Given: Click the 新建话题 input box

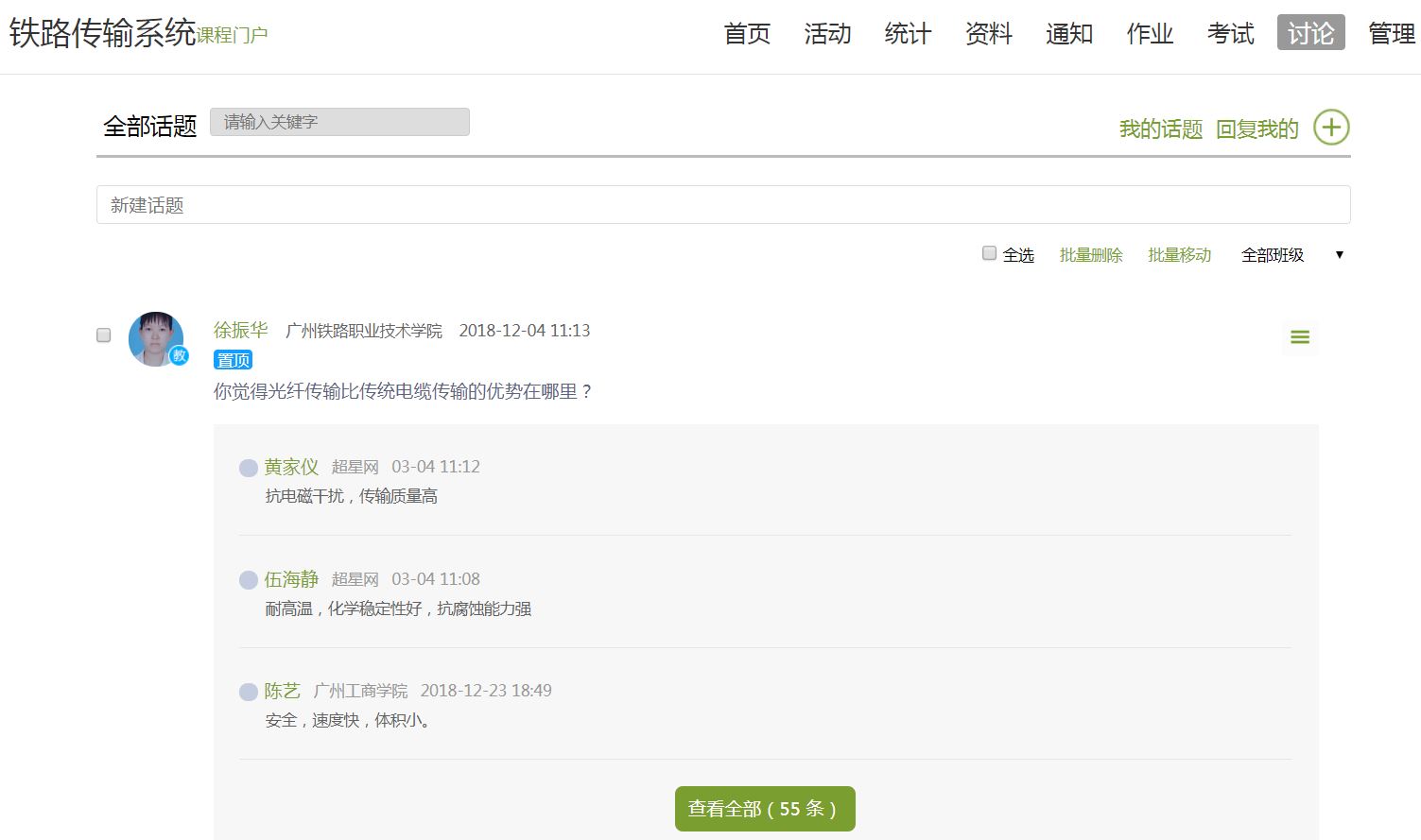Looking at the screenshot, I should click(x=723, y=205).
